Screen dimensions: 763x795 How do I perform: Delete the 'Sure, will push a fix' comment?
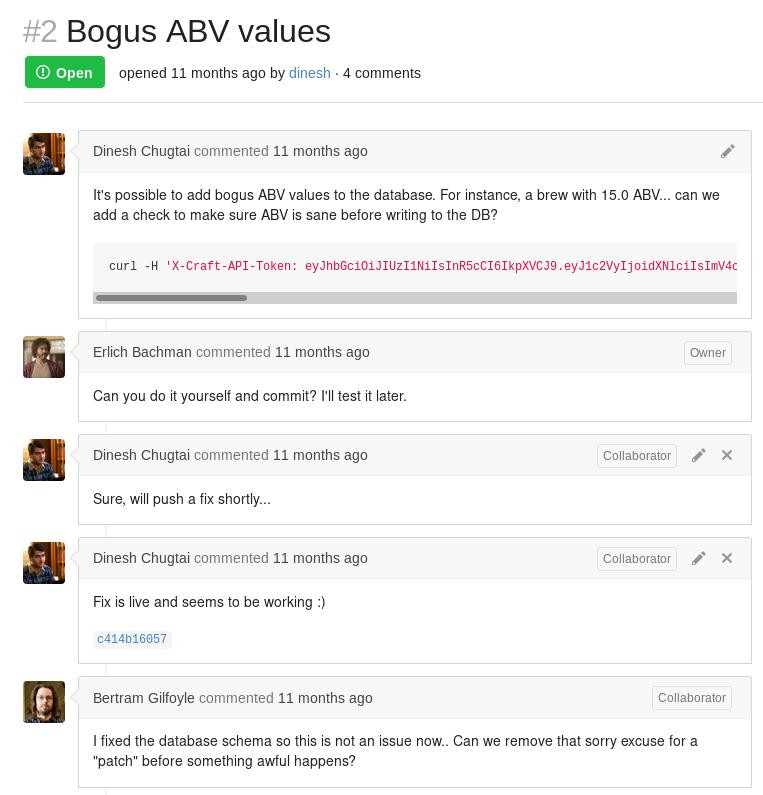[727, 455]
